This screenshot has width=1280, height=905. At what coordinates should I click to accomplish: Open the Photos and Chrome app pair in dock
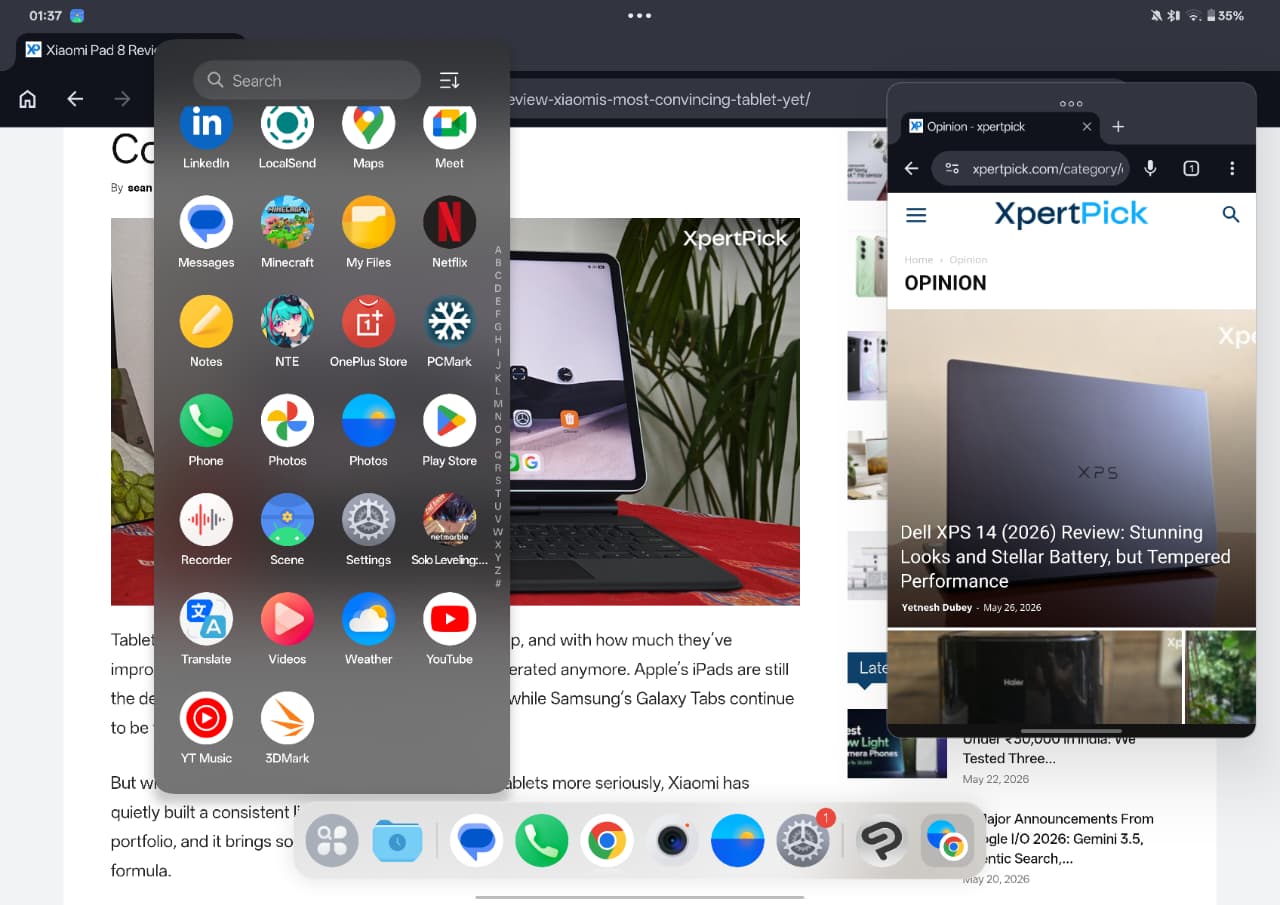[x=947, y=840]
